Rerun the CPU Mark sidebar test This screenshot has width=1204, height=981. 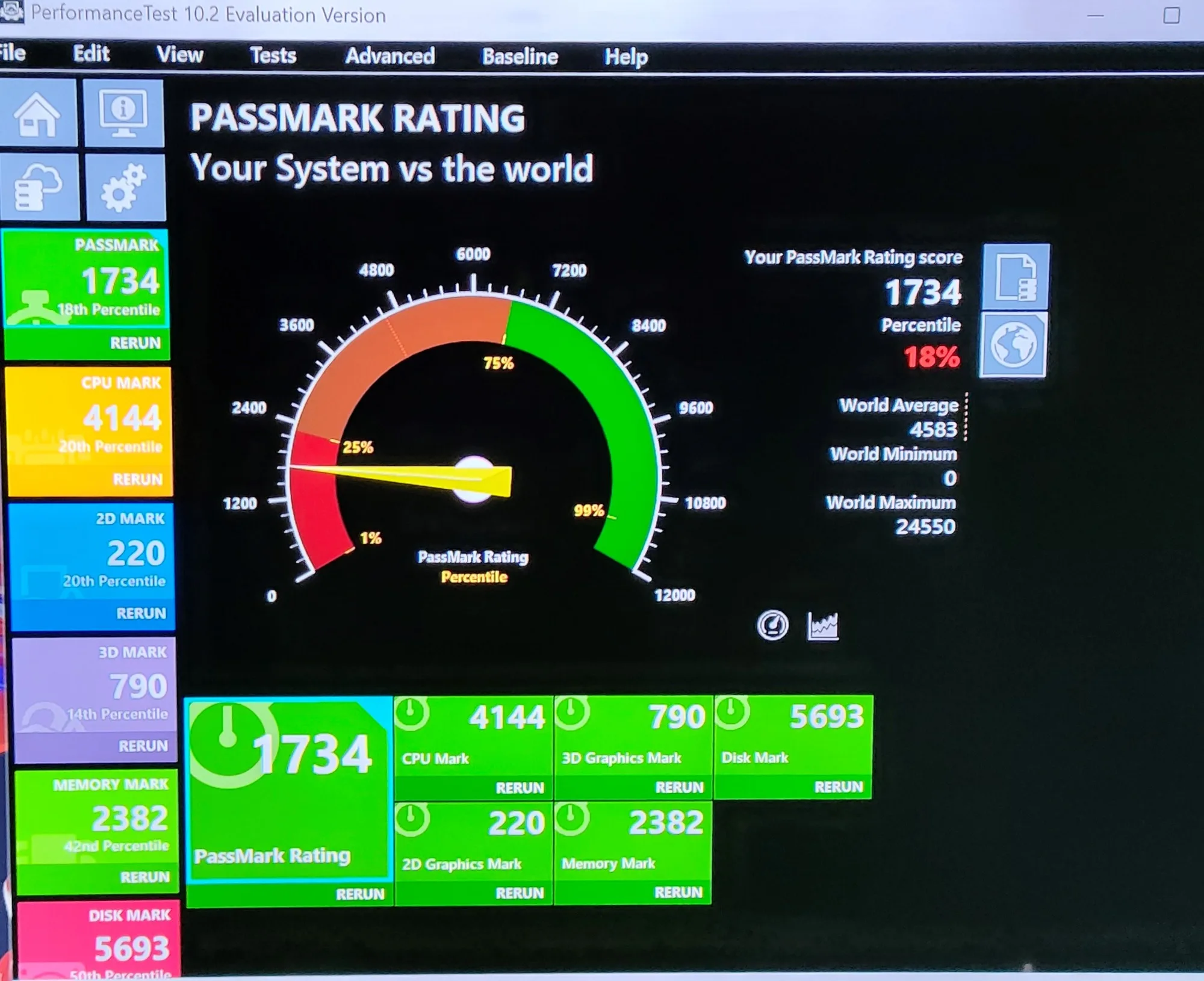point(137,480)
